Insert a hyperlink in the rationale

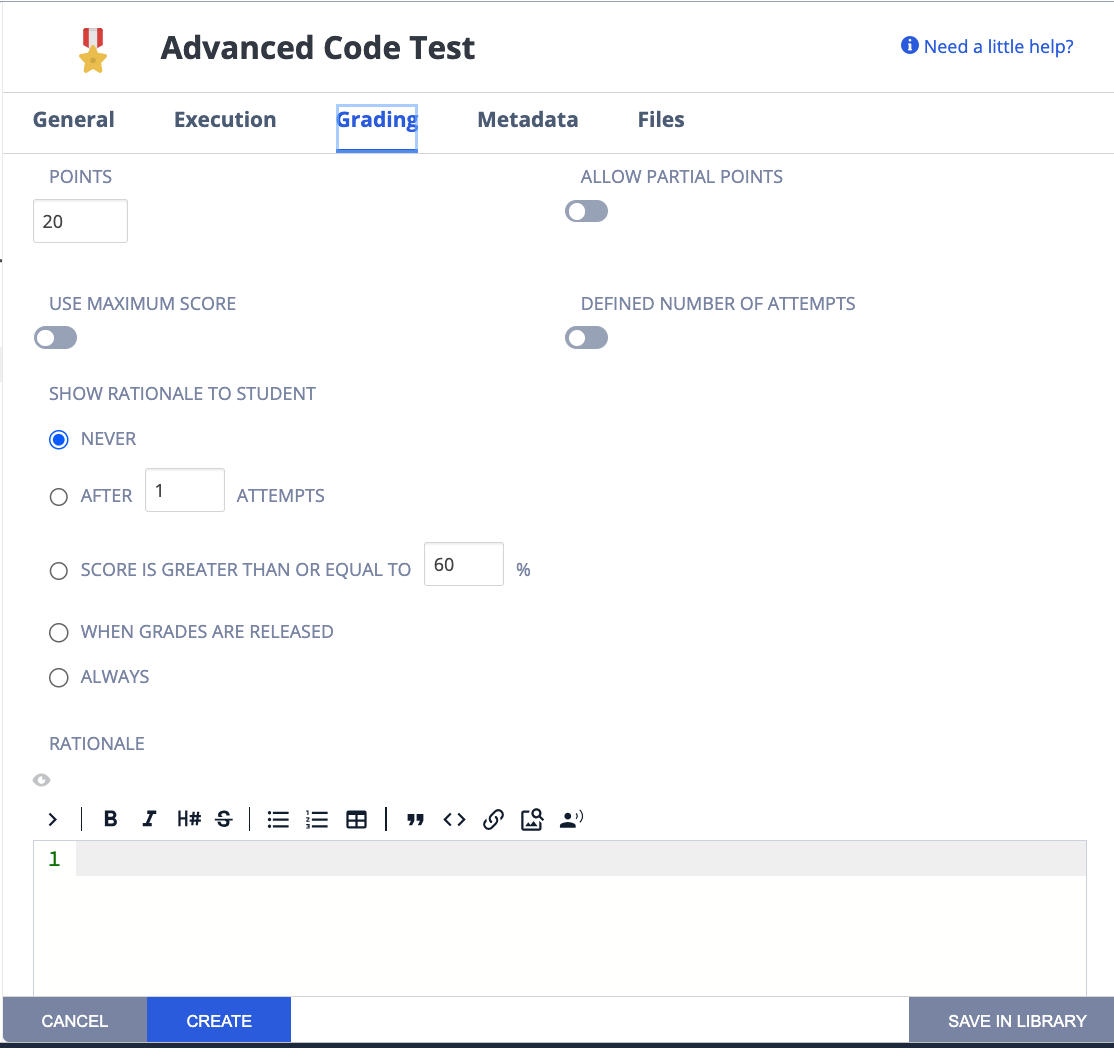(x=492, y=820)
